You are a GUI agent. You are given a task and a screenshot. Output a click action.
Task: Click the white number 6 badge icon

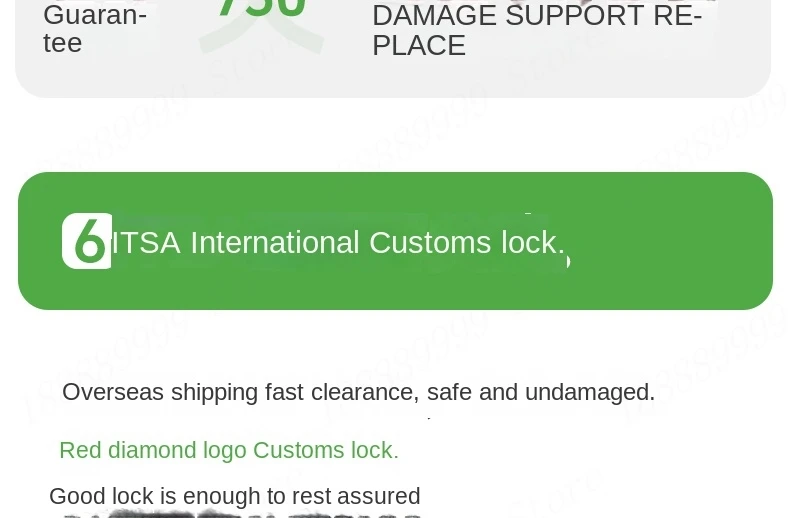pos(87,241)
